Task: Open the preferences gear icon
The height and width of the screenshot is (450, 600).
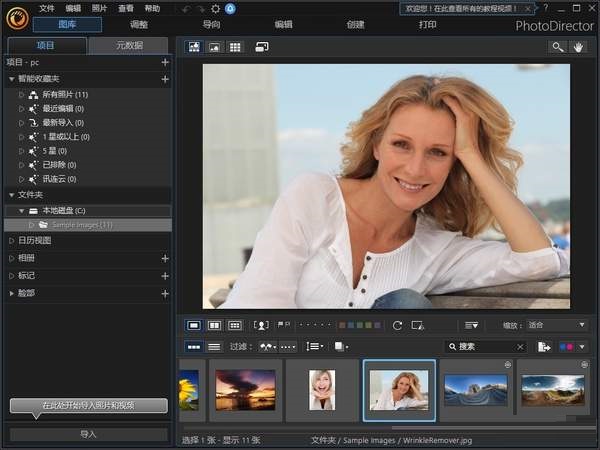Action: point(216,9)
